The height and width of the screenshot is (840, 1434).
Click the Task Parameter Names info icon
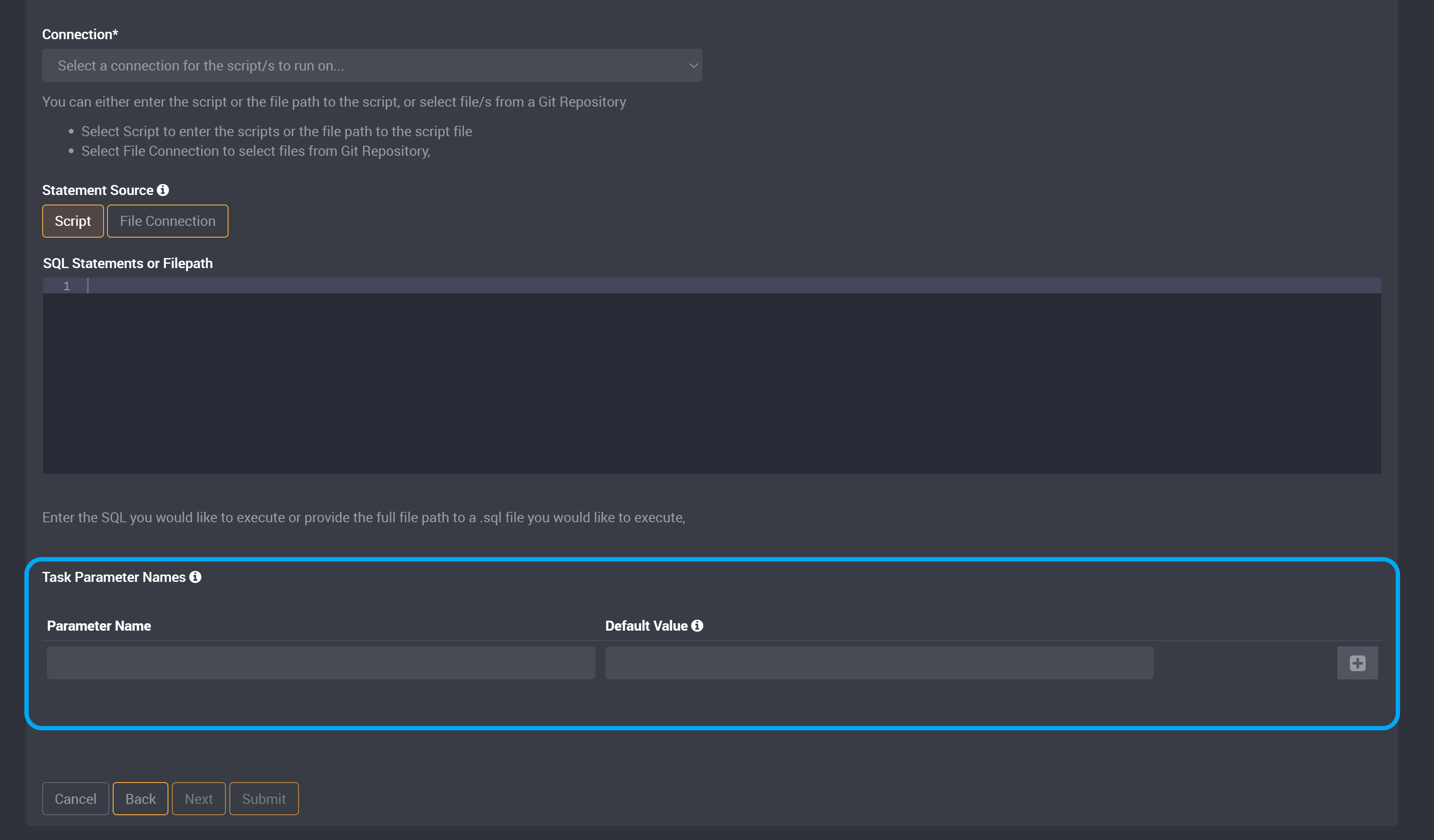(x=195, y=577)
